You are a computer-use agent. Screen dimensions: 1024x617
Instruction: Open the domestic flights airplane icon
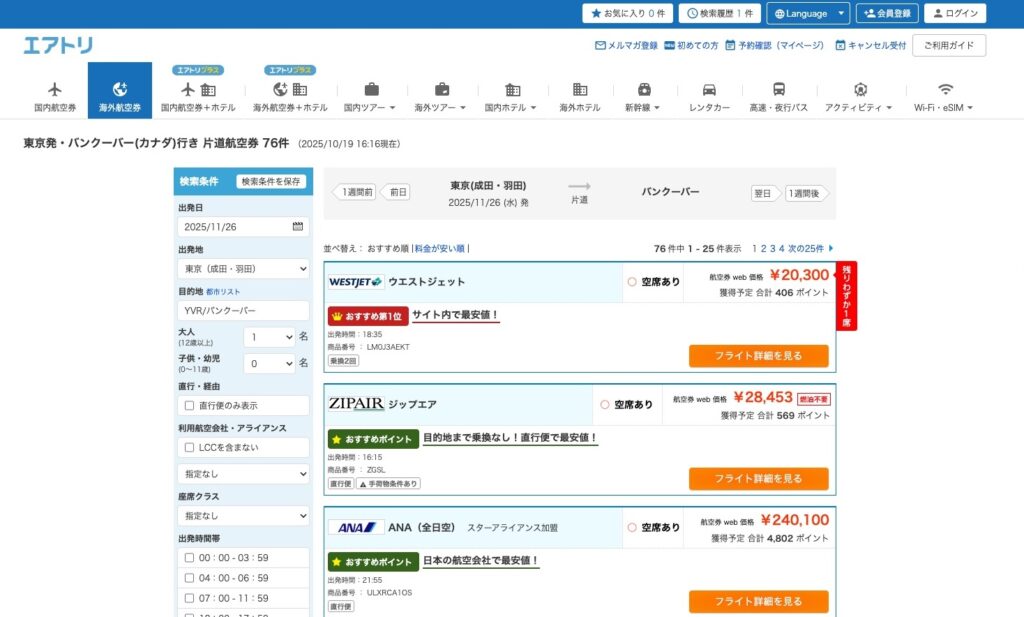pos(55,89)
